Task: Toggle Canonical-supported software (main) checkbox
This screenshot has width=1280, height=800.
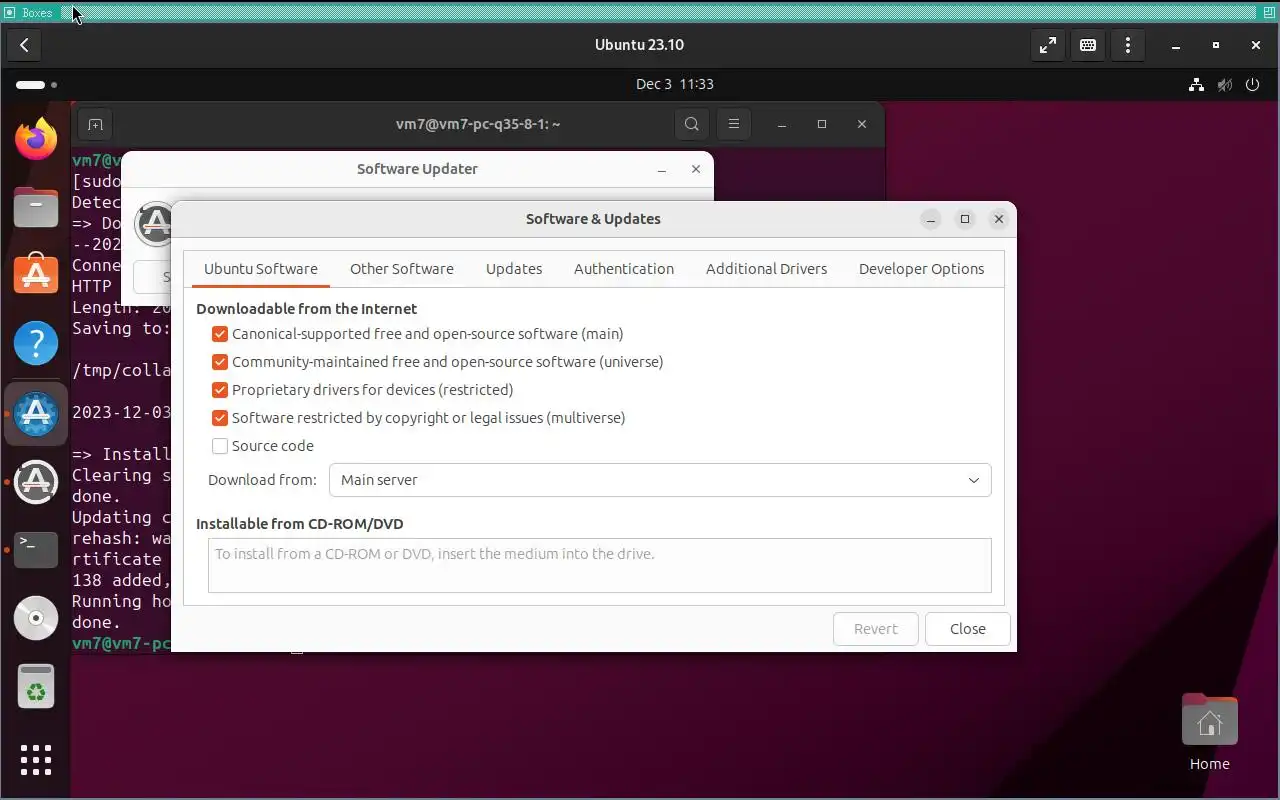Action: coord(220,334)
